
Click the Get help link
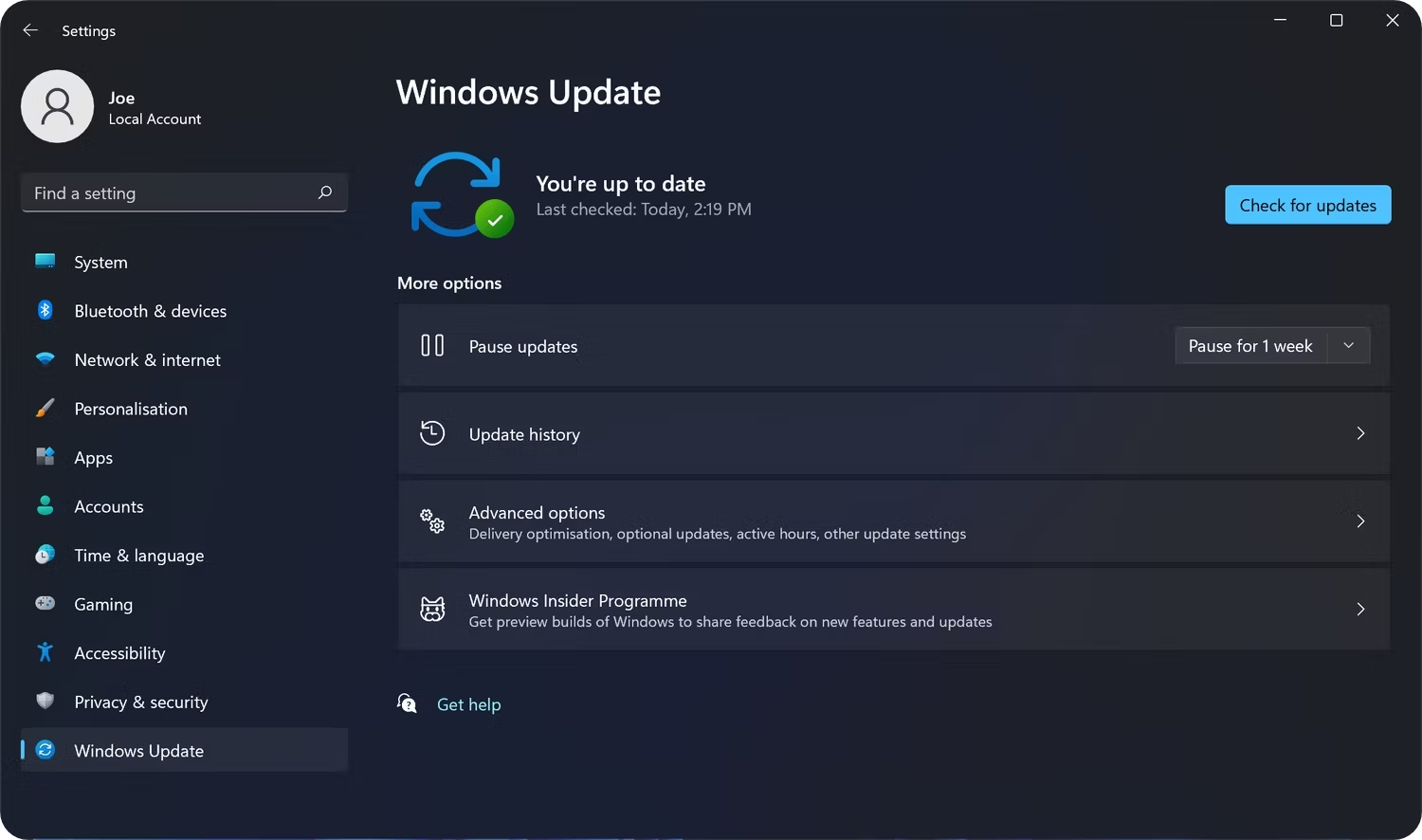point(468,704)
